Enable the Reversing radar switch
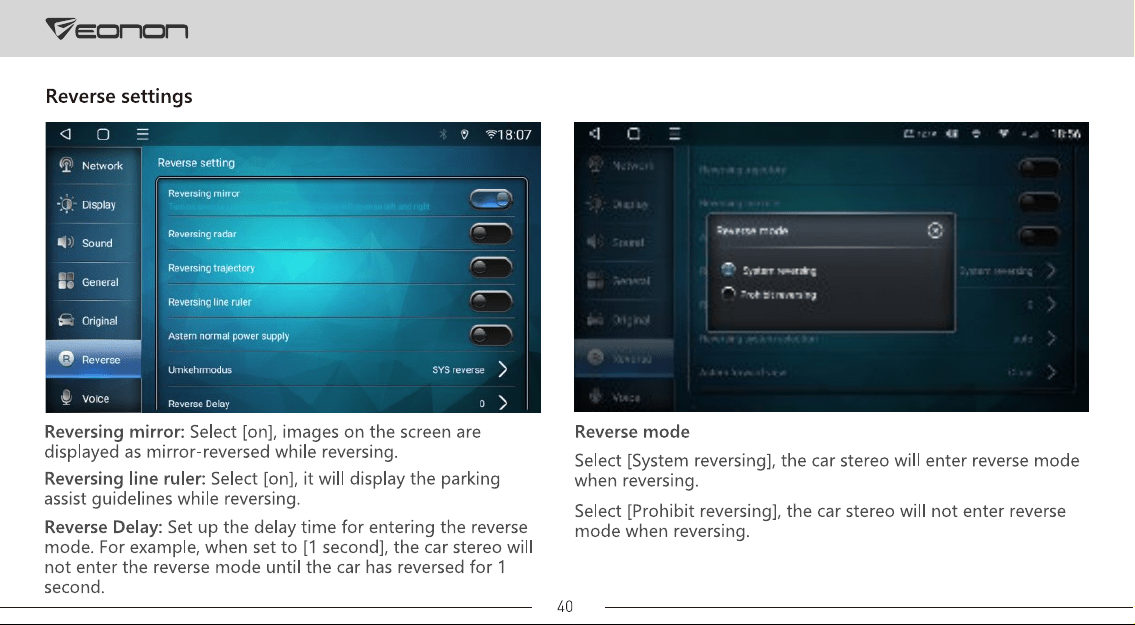This screenshot has height=625, width=1135. (491, 233)
